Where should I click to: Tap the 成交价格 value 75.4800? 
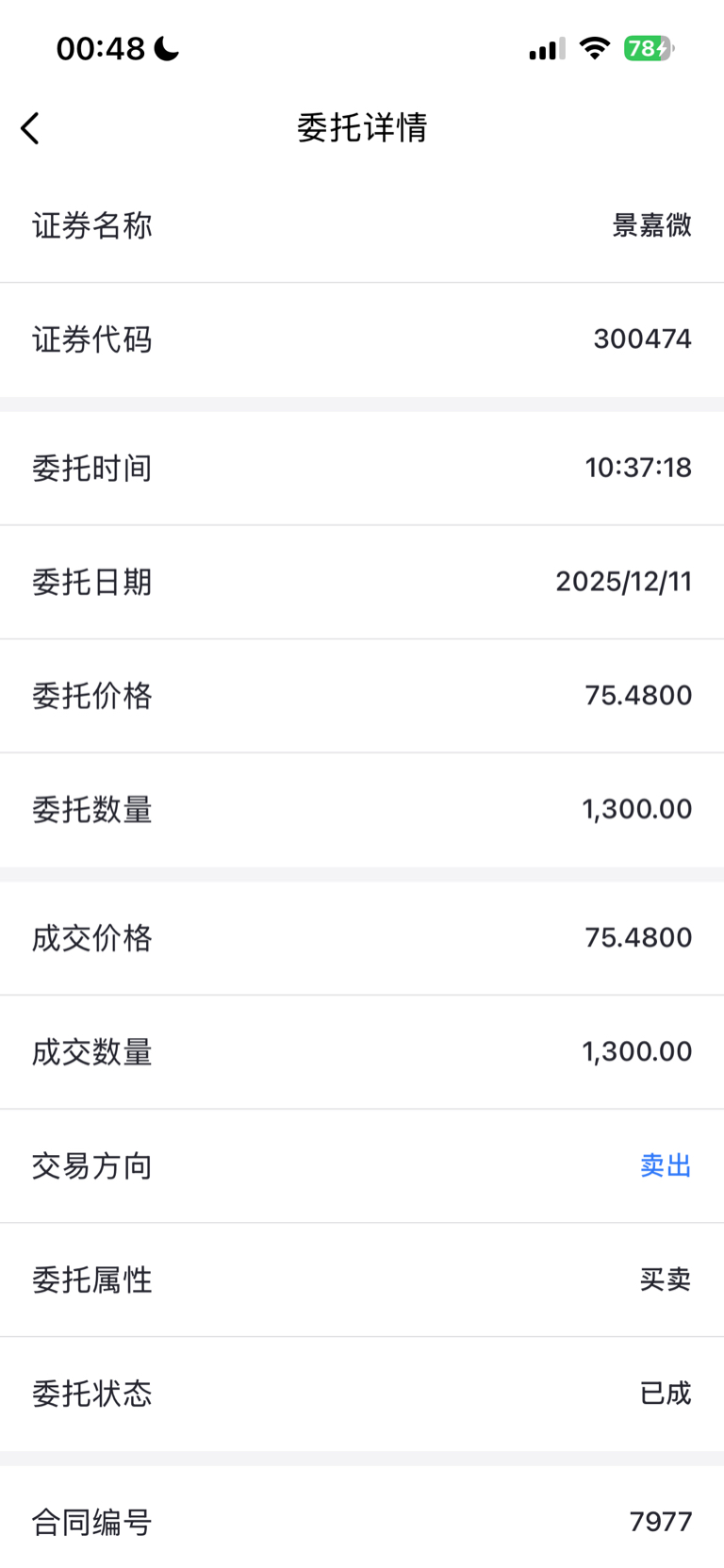638,938
